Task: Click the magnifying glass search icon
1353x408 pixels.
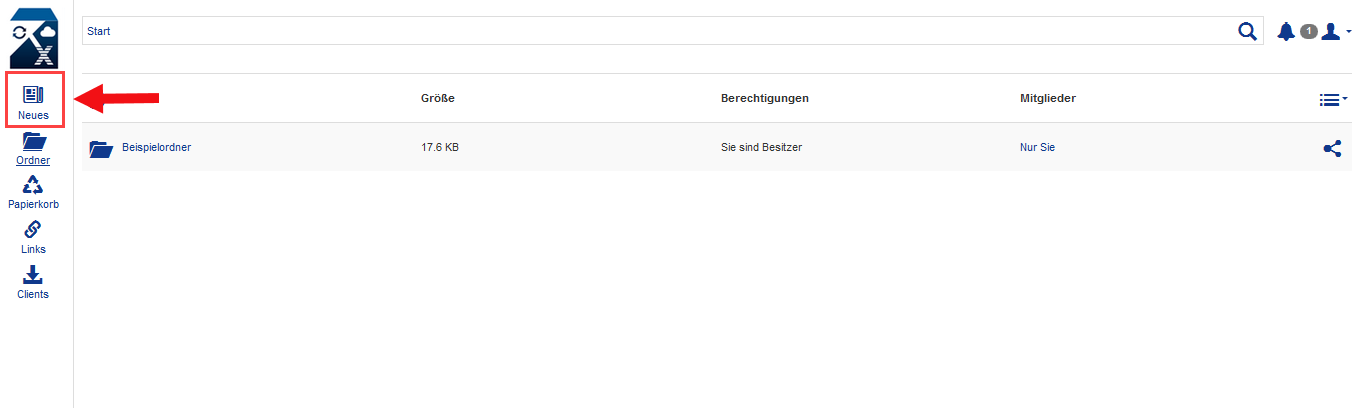Action: 1247,31
